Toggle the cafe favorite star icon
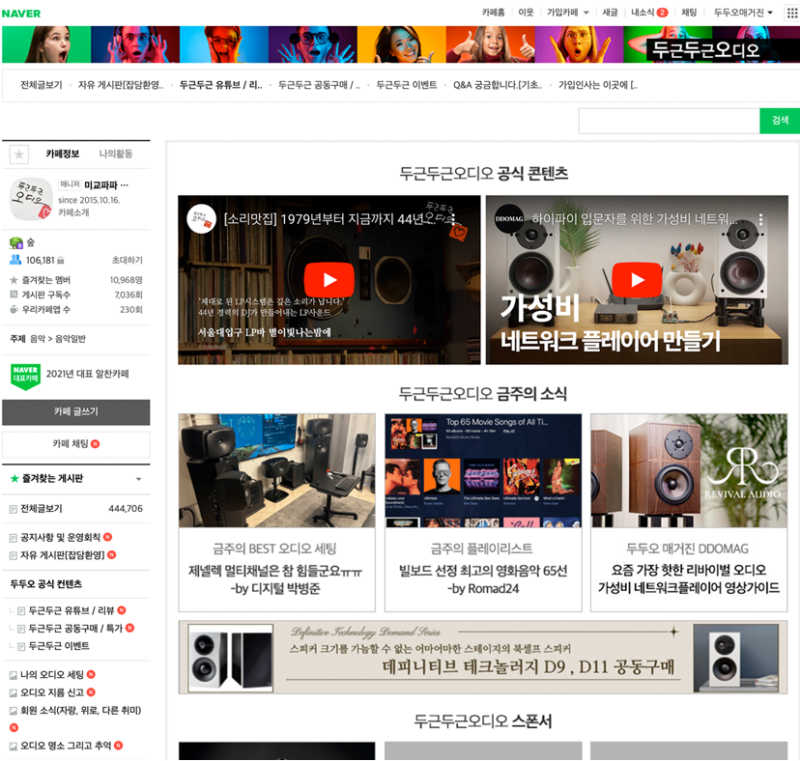 (x=19, y=154)
